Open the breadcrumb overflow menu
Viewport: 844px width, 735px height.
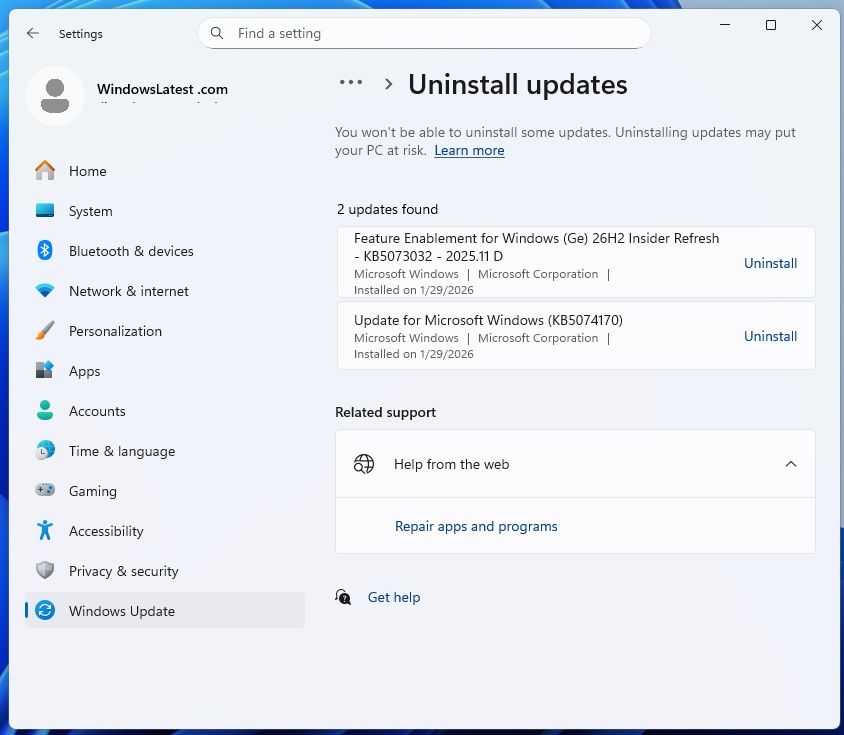click(351, 83)
